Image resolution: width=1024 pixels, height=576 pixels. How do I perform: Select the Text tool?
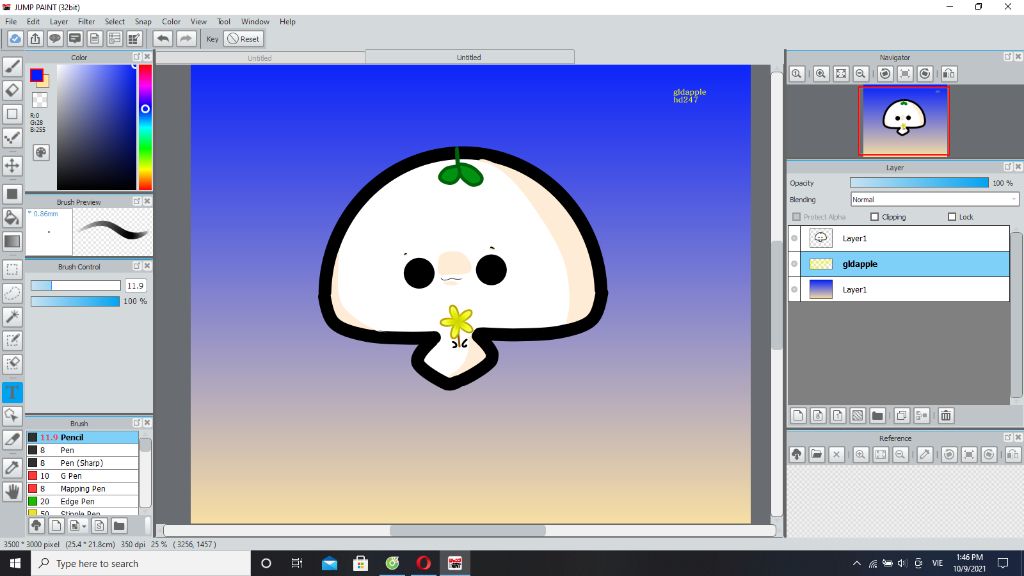(12, 392)
